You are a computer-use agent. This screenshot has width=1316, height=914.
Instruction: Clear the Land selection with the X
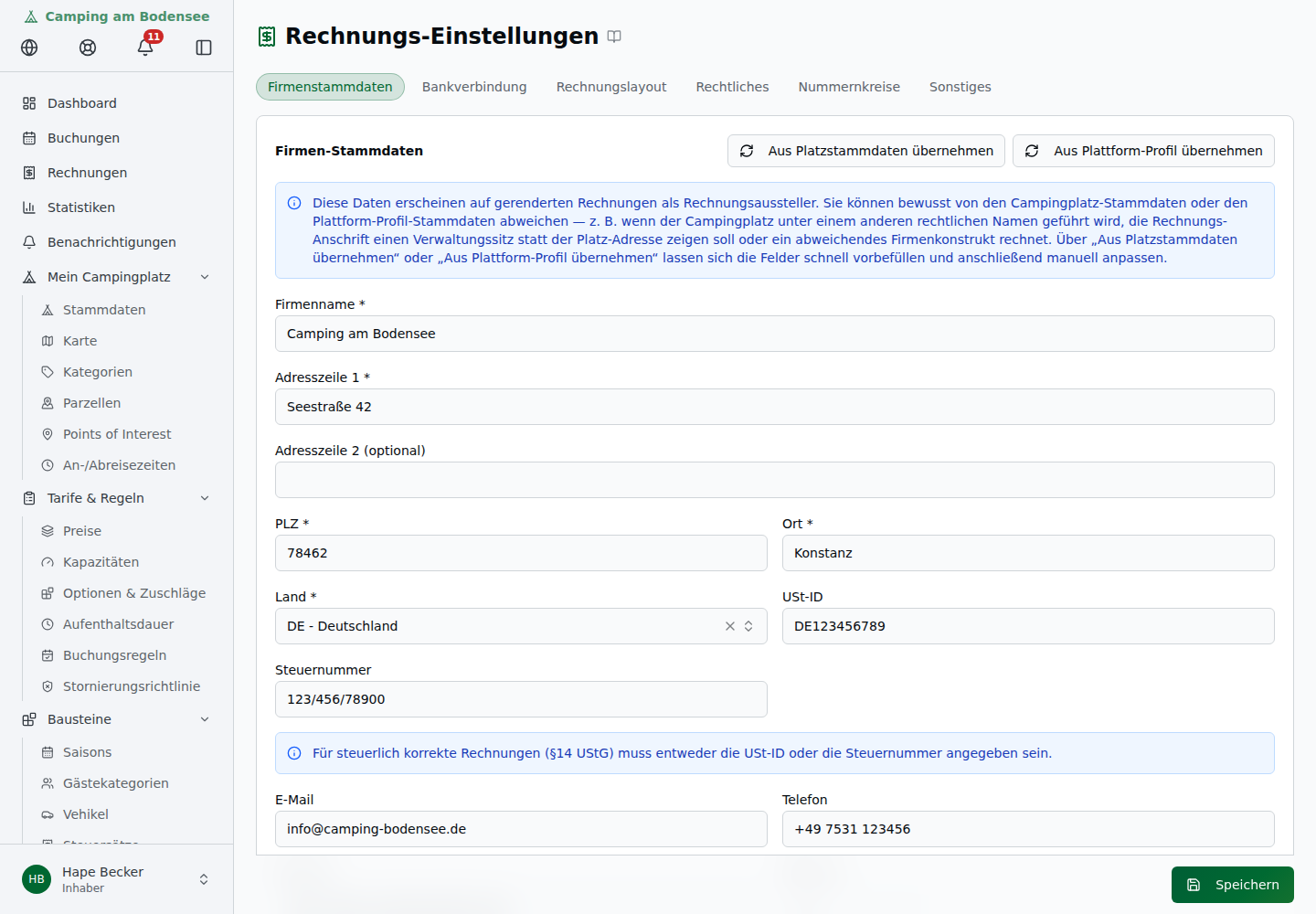(730, 626)
